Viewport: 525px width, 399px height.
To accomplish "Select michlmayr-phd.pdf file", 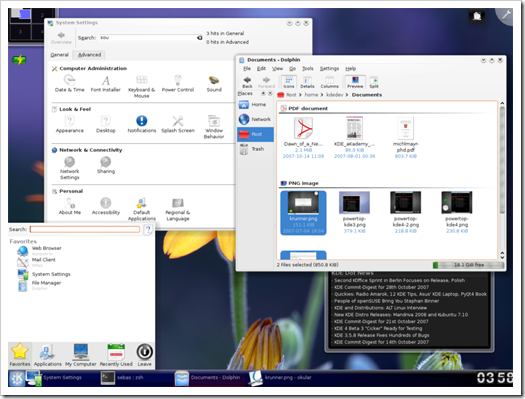I will 405,137.
